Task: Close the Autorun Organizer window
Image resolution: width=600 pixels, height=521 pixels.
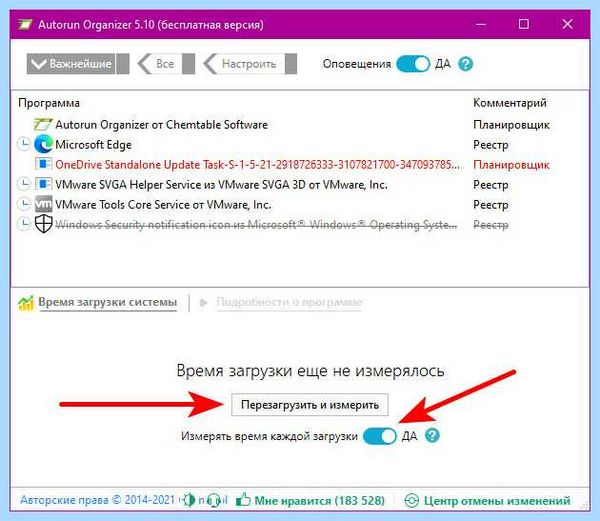Action: point(567,24)
